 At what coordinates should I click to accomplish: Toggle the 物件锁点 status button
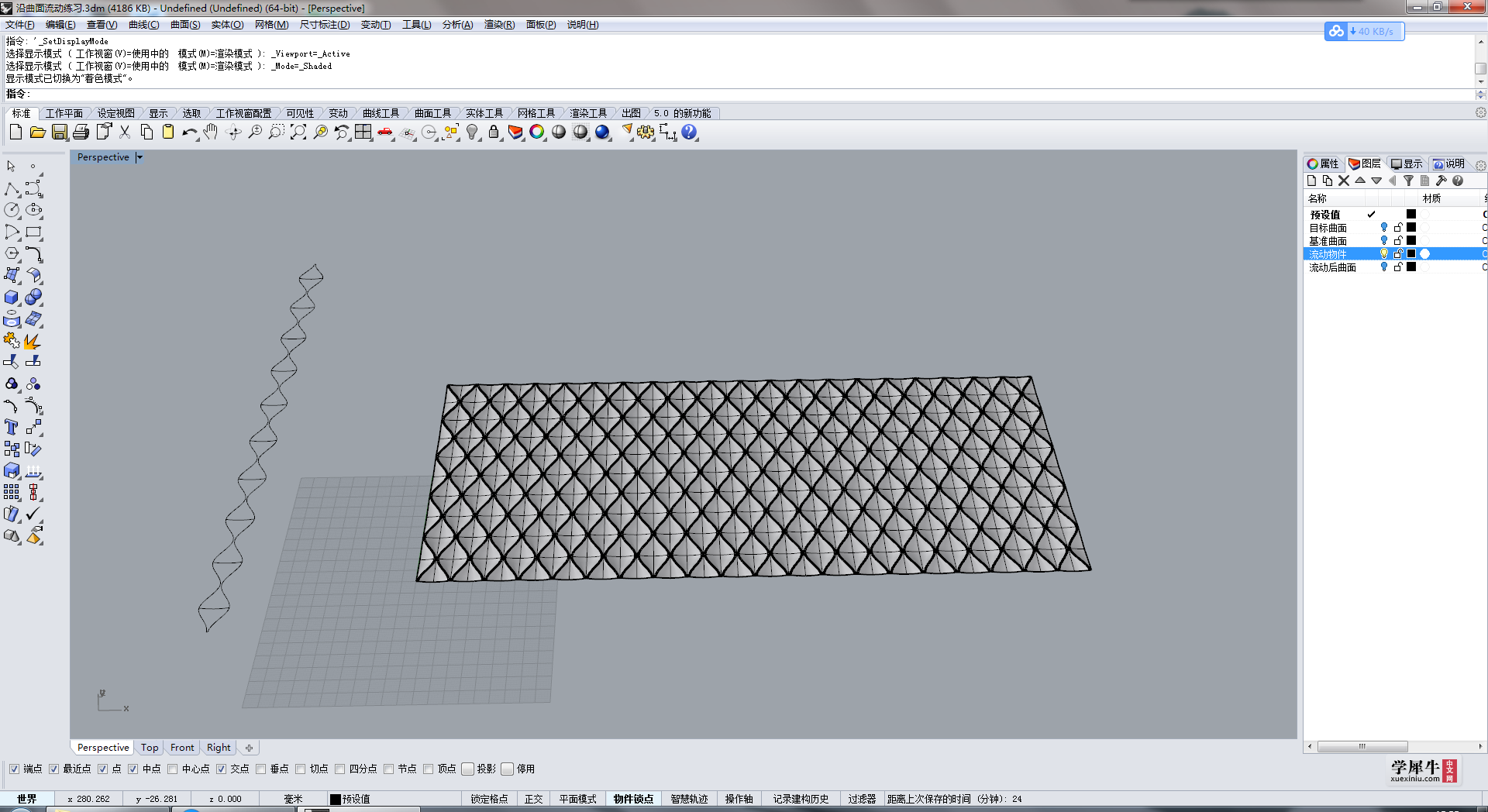[x=633, y=799]
